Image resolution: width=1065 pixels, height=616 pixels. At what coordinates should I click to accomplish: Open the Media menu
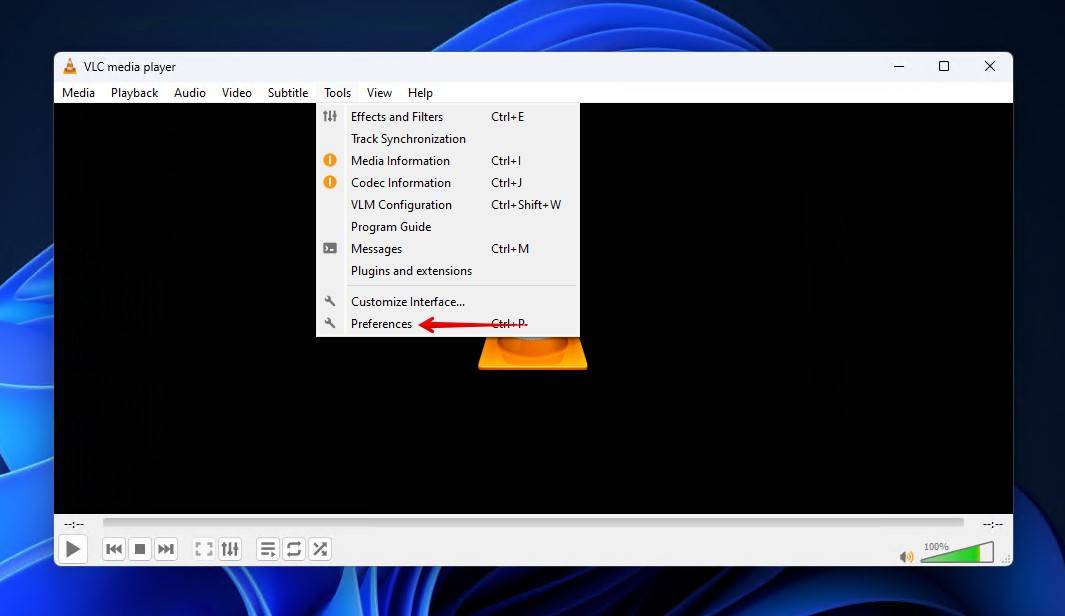point(78,93)
